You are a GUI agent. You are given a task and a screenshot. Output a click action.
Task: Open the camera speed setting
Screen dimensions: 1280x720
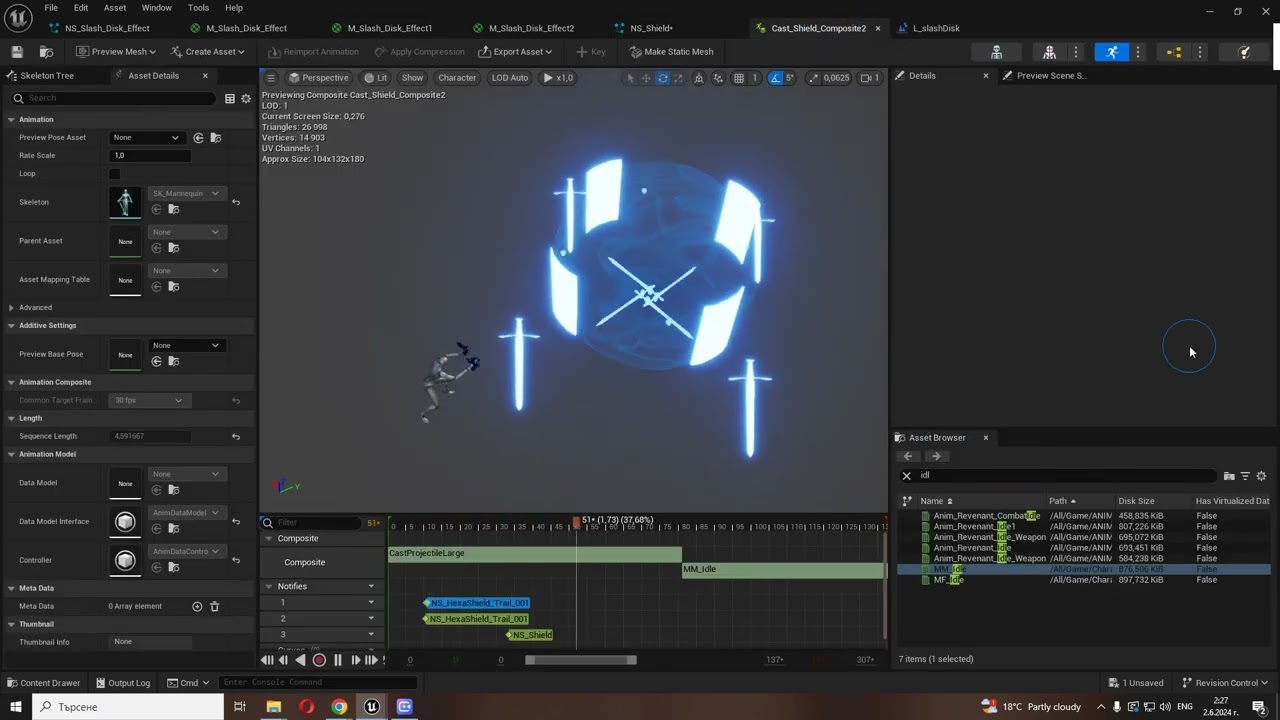coord(870,78)
